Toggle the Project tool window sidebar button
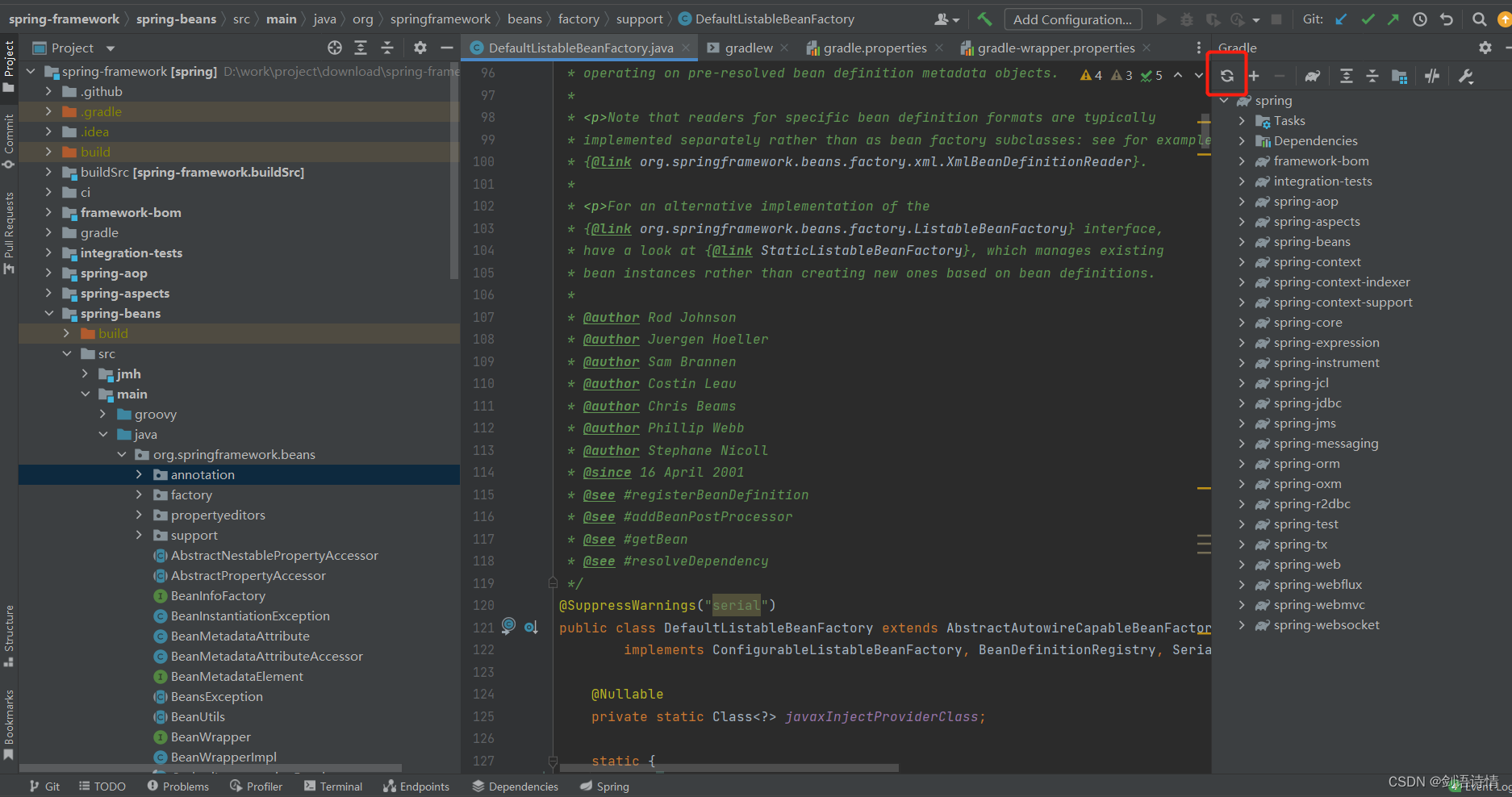Screen dimensions: 1512x797 pos(9,66)
